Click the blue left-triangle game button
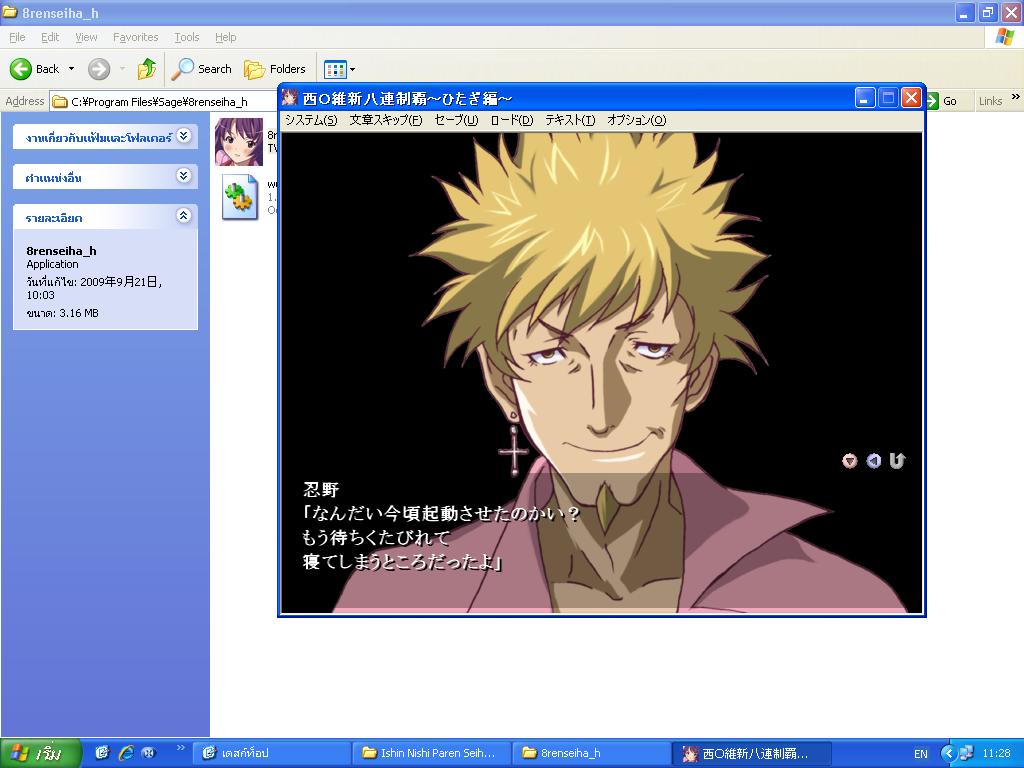Screen dimensions: 1024x768 [x=873, y=461]
